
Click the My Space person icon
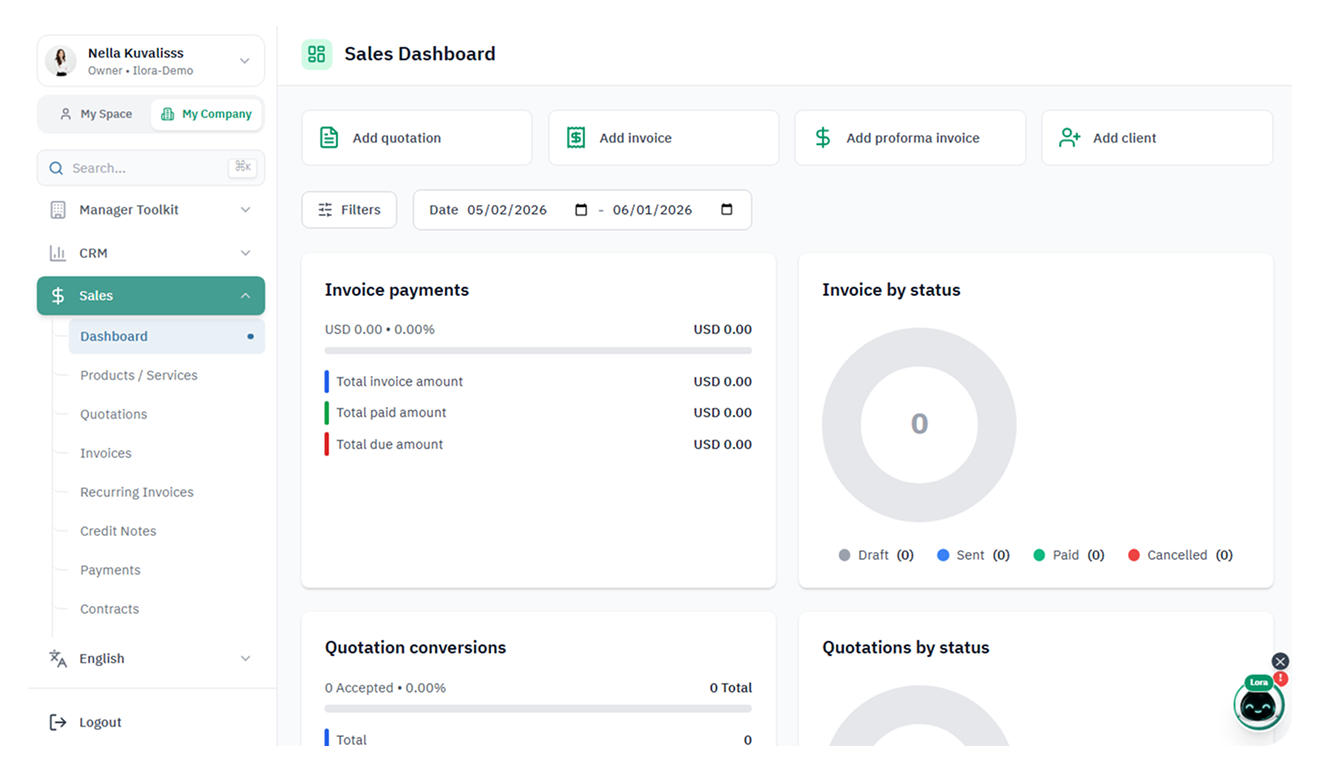click(x=66, y=114)
